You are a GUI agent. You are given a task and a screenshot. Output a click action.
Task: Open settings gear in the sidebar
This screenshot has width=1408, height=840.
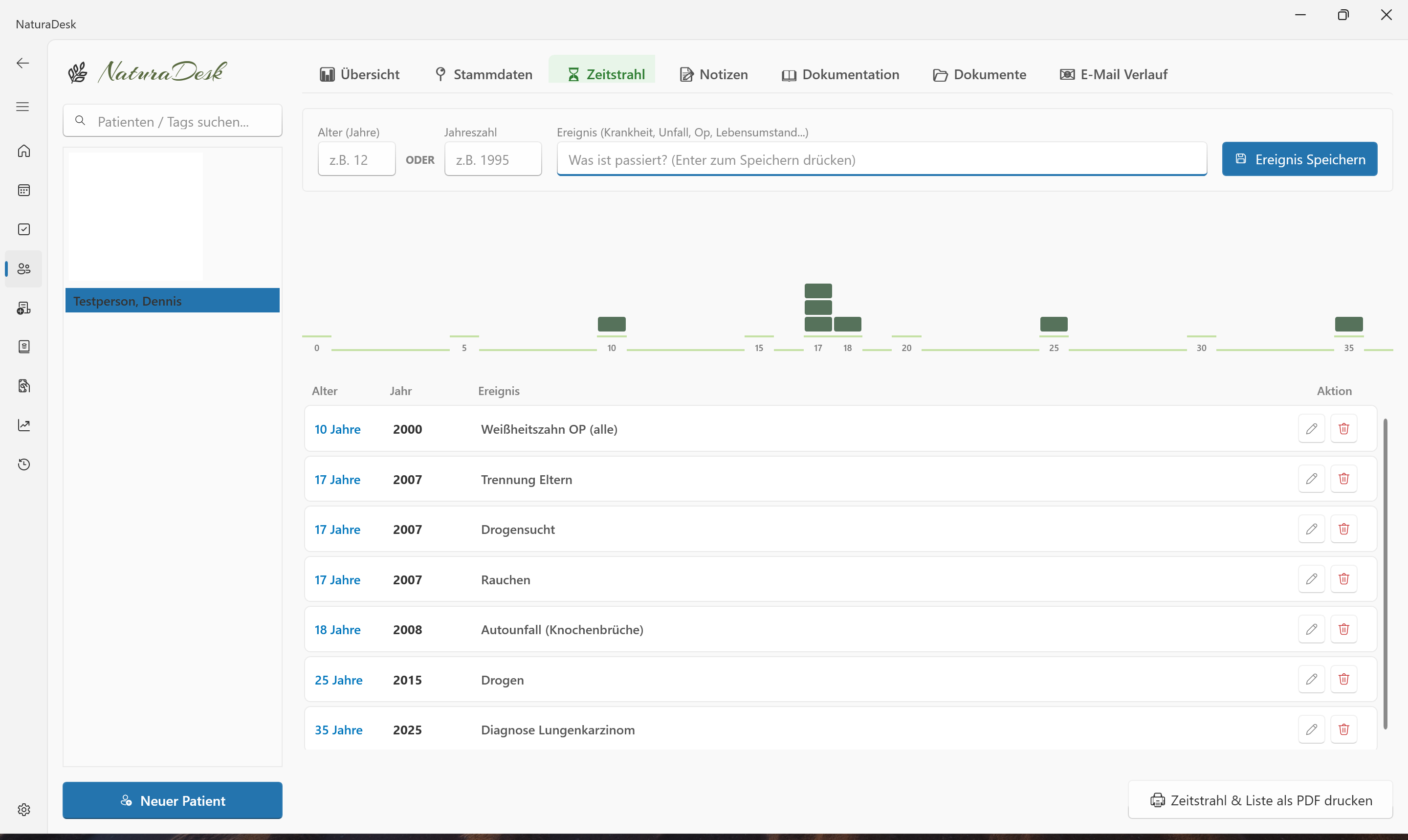point(24,809)
